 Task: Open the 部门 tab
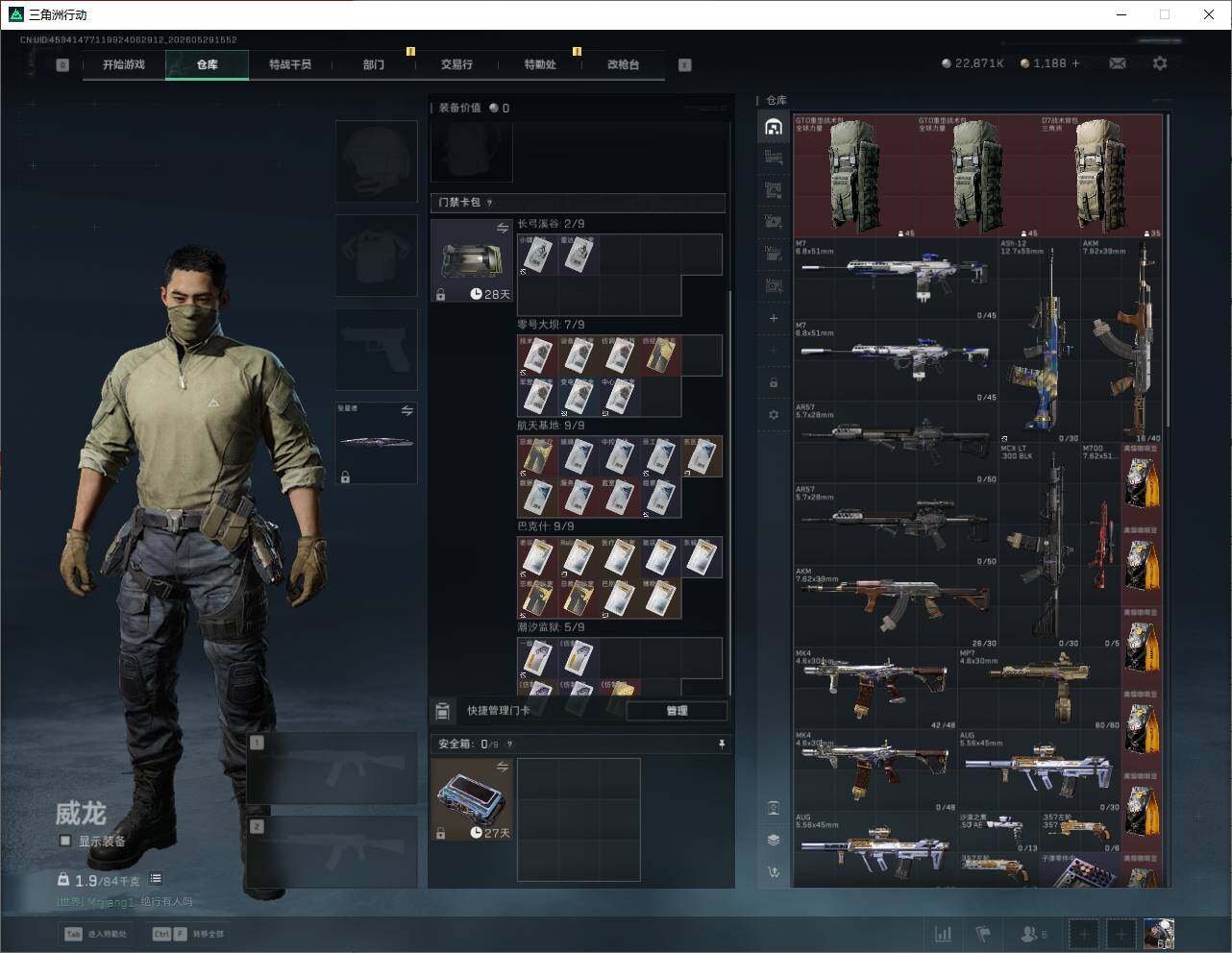(x=374, y=64)
